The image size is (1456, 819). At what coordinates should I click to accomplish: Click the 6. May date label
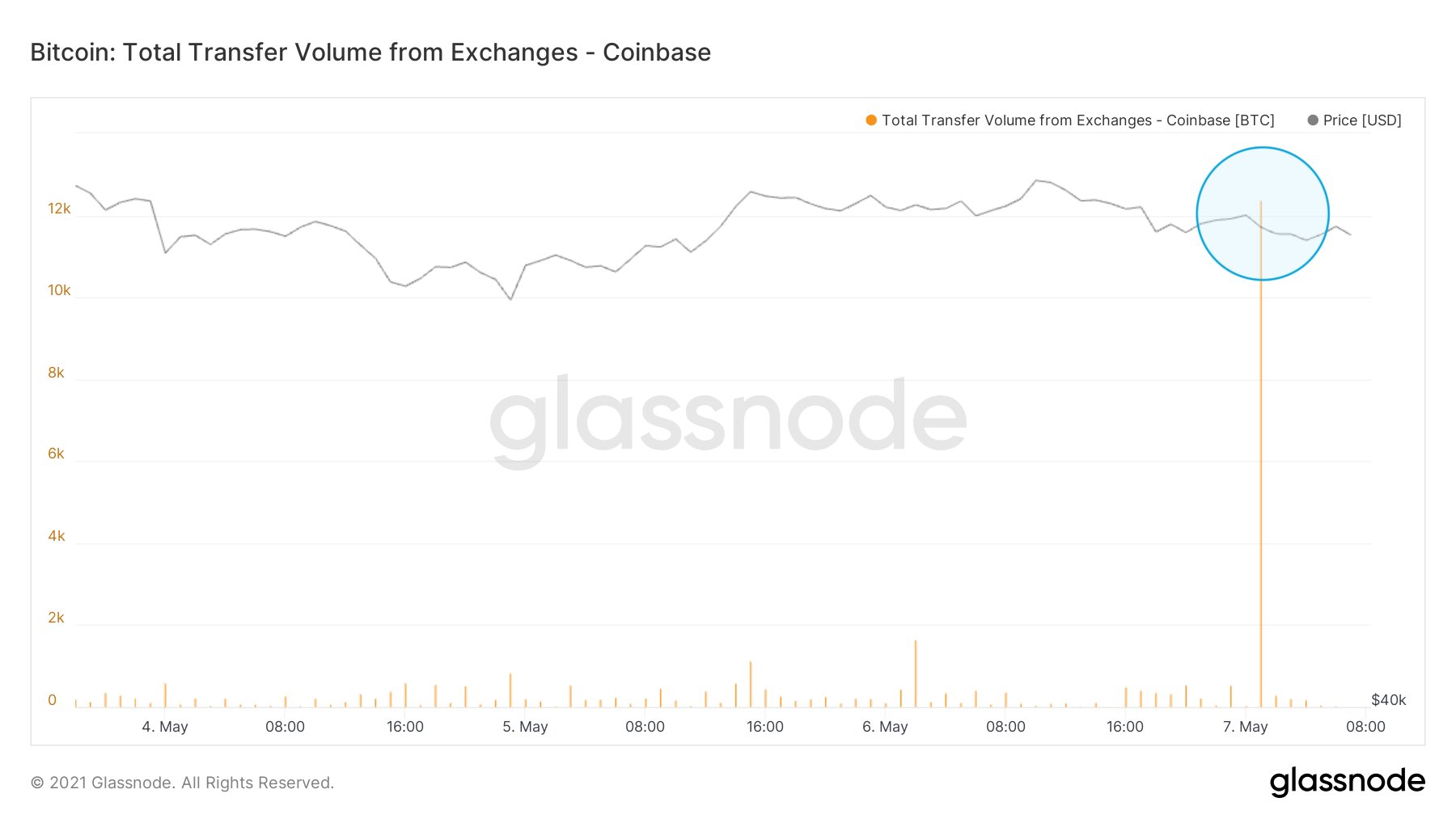pyautogui.click(x=885, y=727)
